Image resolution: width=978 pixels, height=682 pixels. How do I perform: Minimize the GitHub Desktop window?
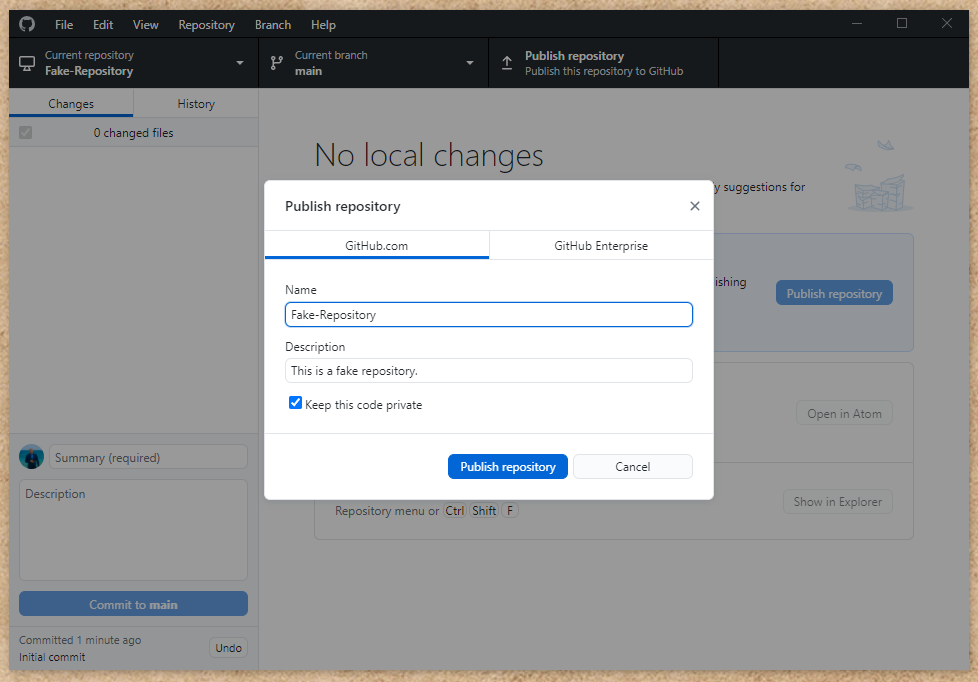coord(857,24)
